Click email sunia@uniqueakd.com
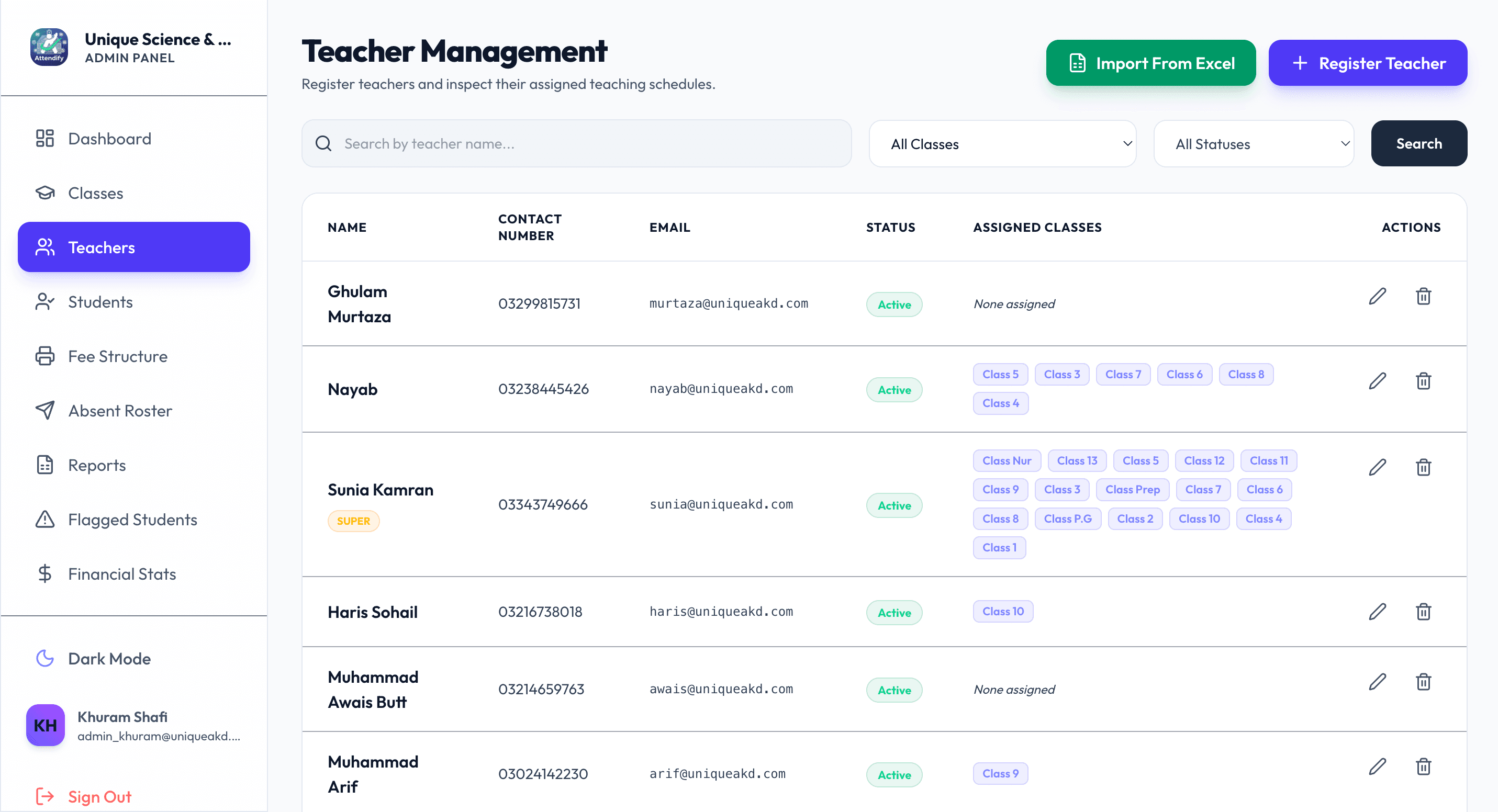The height and width of the screenshot is (812, 1498). 721,504
